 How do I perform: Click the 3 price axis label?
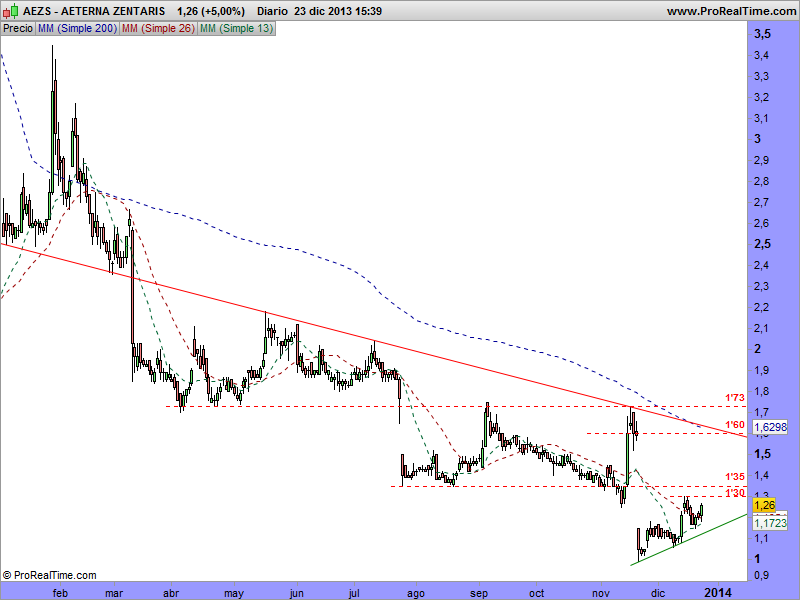pos(758,139)
